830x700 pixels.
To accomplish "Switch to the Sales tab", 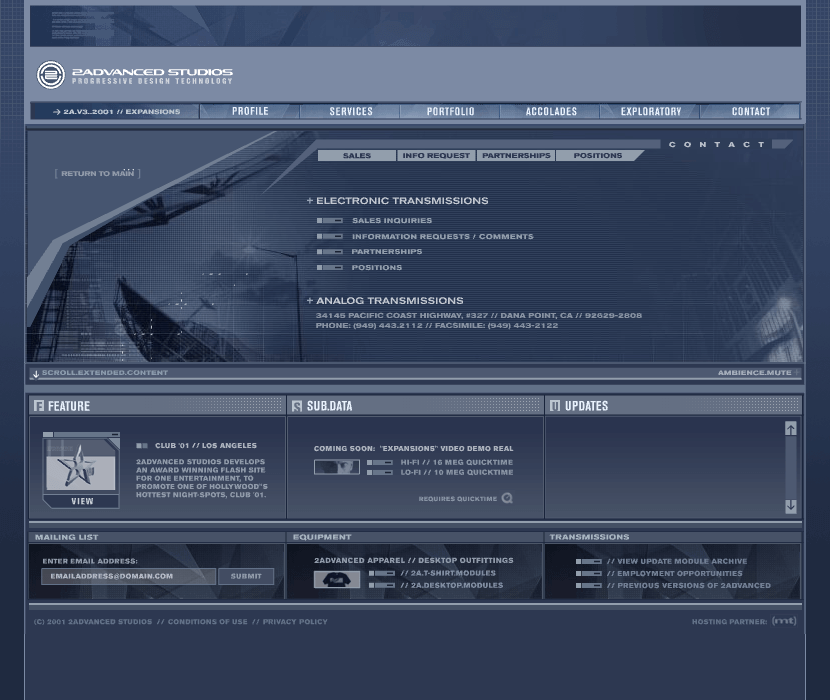I will click(x=357, y=156).
